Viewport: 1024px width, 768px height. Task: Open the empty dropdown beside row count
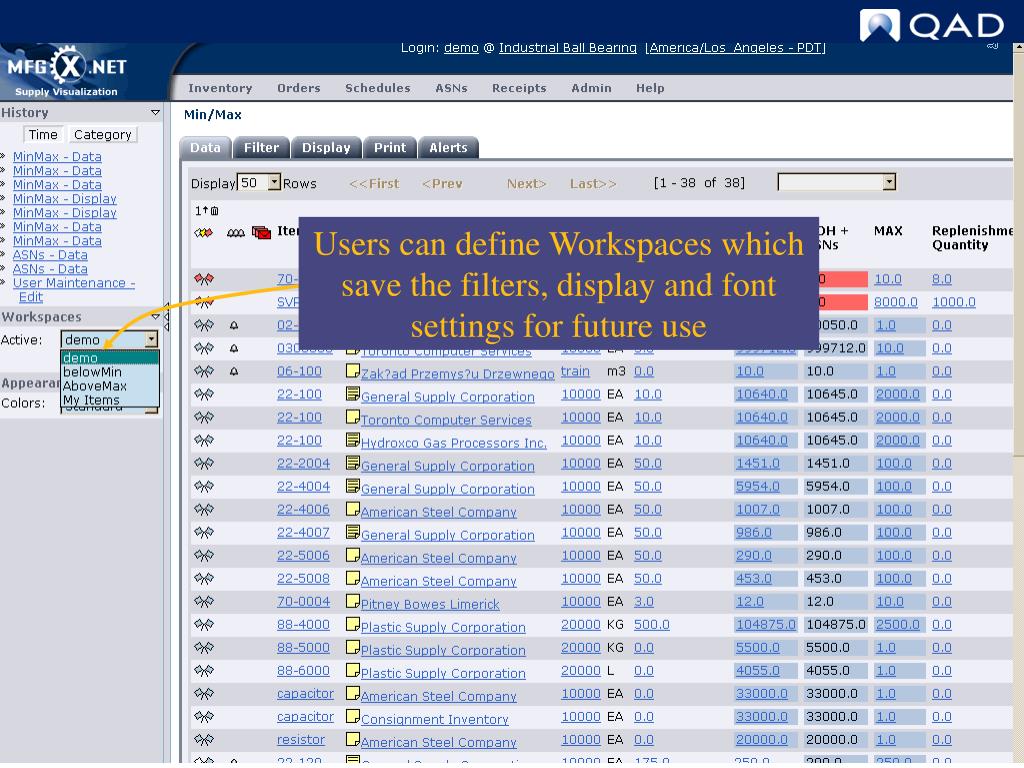[x=837, y=182]
